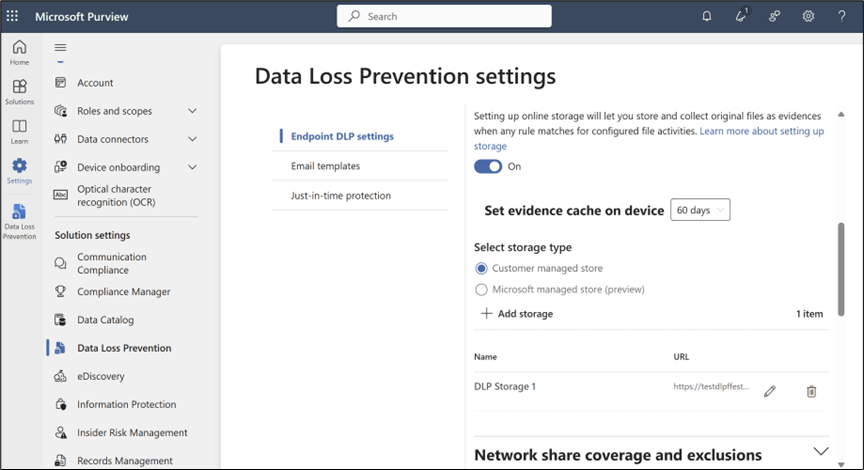Click the Data Catalog icon
Screen dimensions: 864x470
[x=61, y=320]
